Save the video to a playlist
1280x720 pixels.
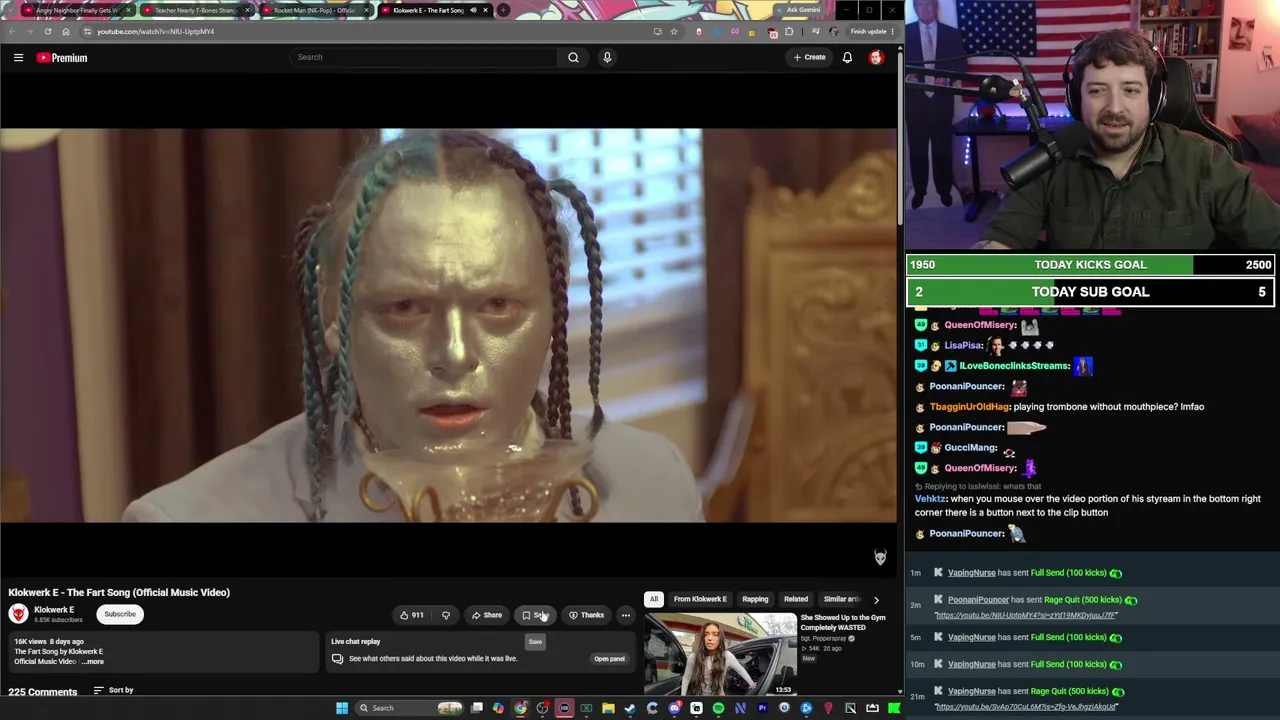[537, 615]
